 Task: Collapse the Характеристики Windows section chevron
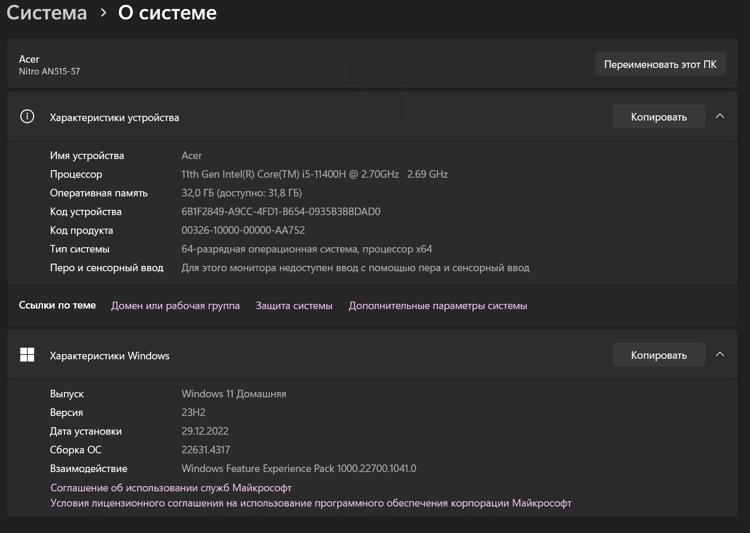click(719, 355)
